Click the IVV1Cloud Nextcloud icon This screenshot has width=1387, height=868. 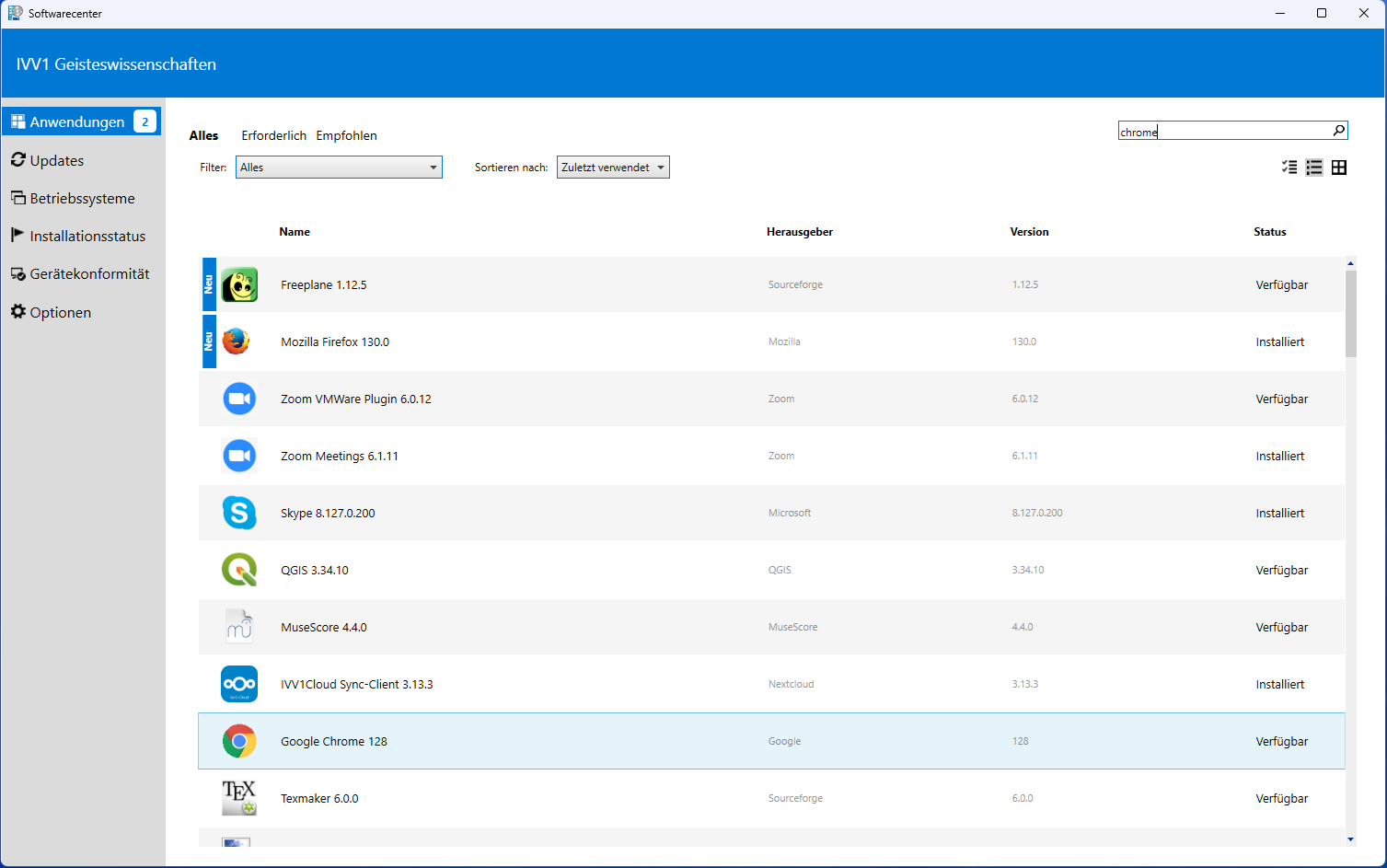pyautogui.click(x=239, y=684)
